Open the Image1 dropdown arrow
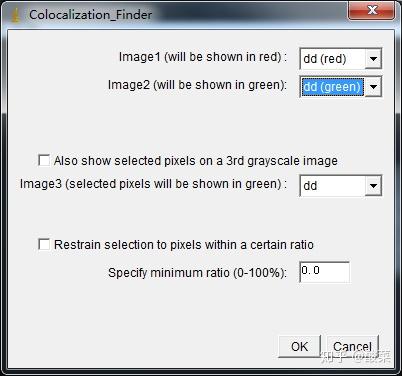Image resolution: width=402 pixels, height=376 pixels. click(x=373, y=59)
